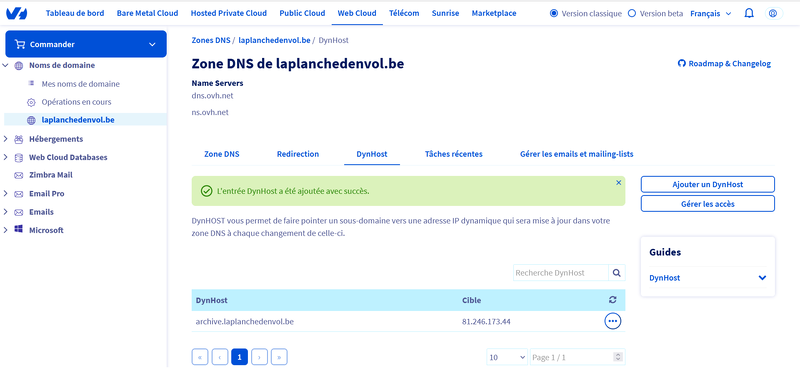Refresh the DynHost table with reload icon
The width and height of the screenshot is (800, 381).
point(613,300)
